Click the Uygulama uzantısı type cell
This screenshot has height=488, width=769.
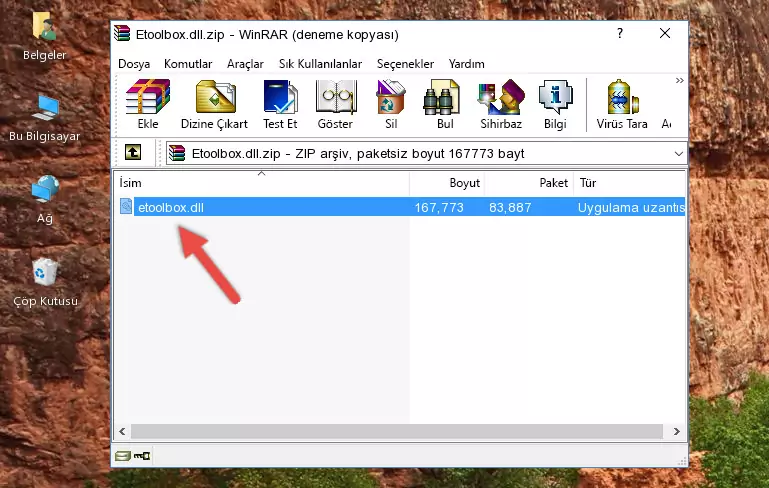pyautogui.click(x=631, y=207)
